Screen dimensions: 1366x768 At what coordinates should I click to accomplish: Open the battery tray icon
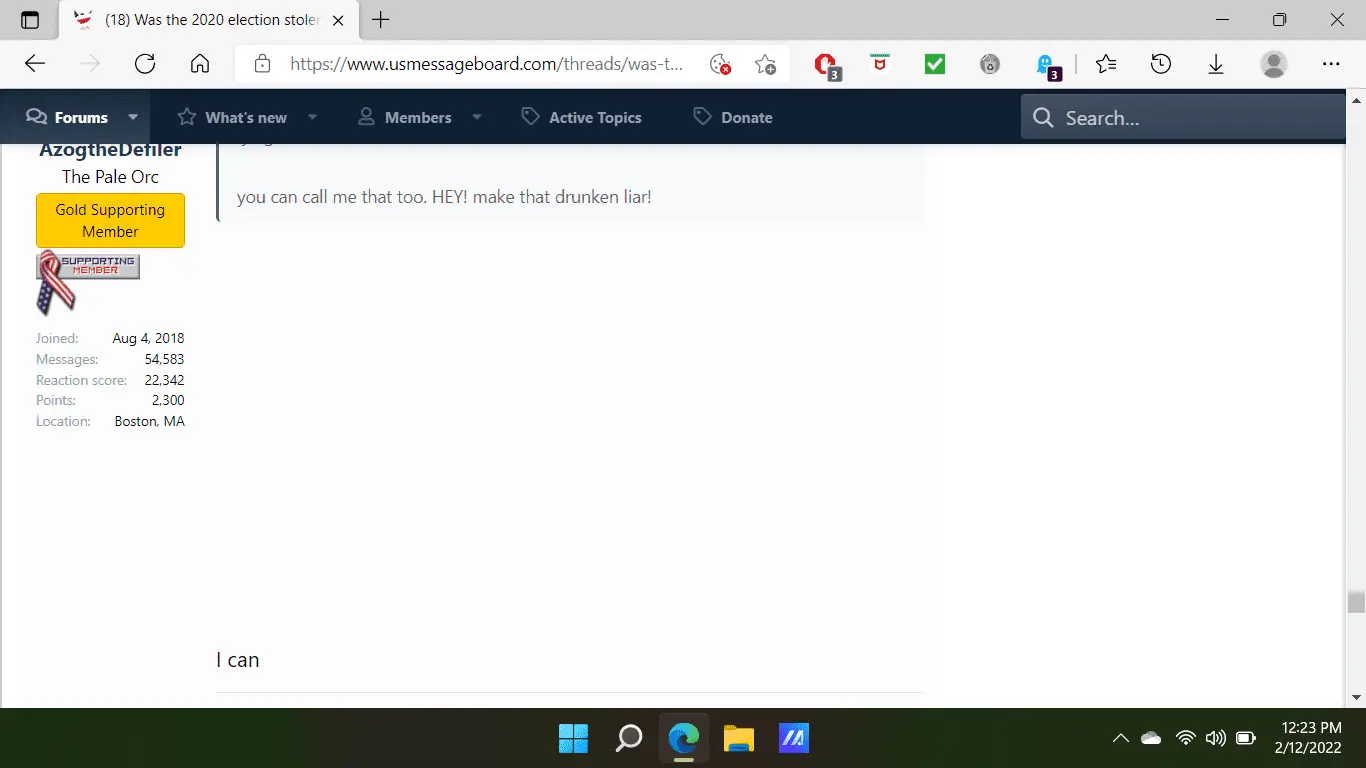click(1246, 739)
